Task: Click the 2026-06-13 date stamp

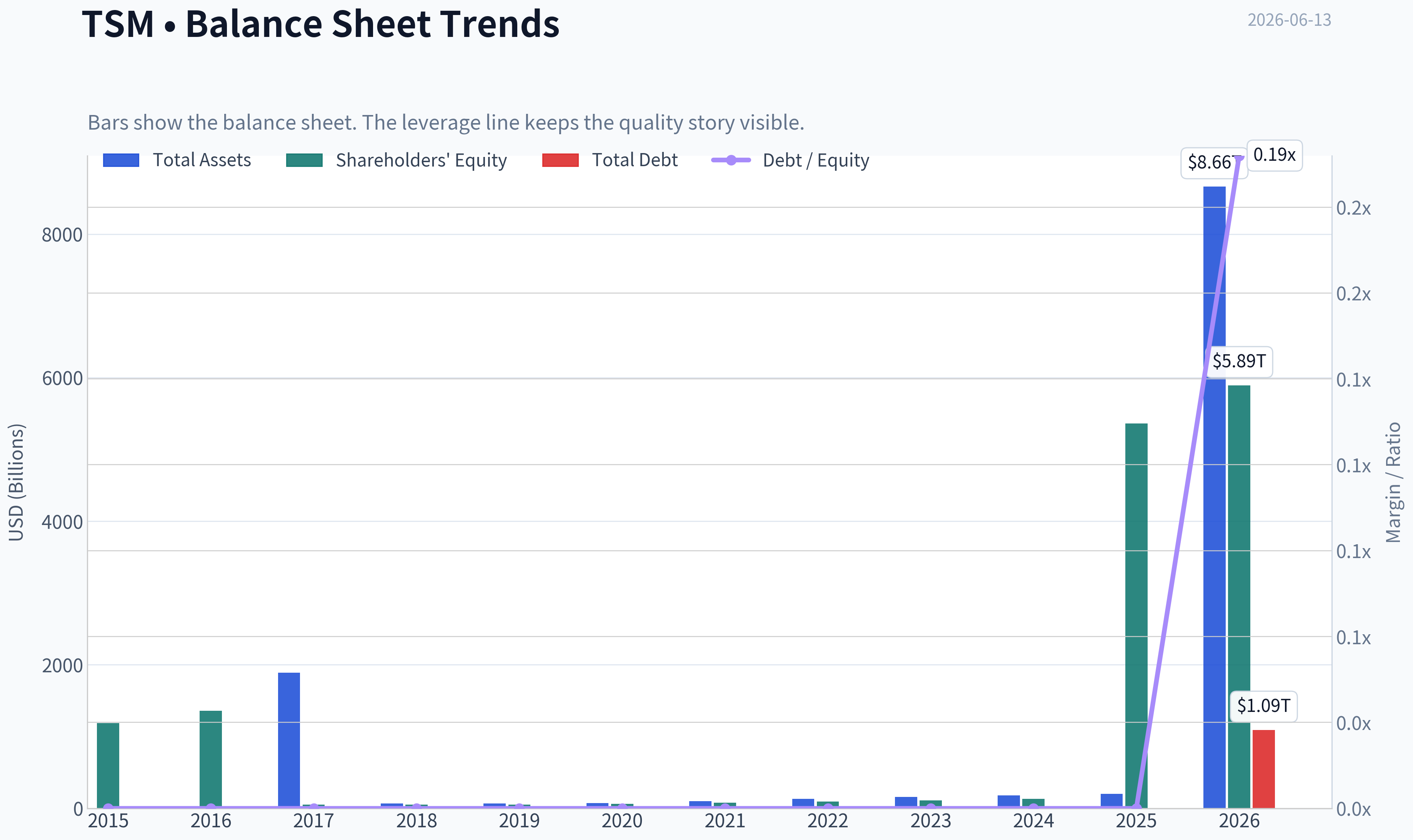Action: (1289, 20)
